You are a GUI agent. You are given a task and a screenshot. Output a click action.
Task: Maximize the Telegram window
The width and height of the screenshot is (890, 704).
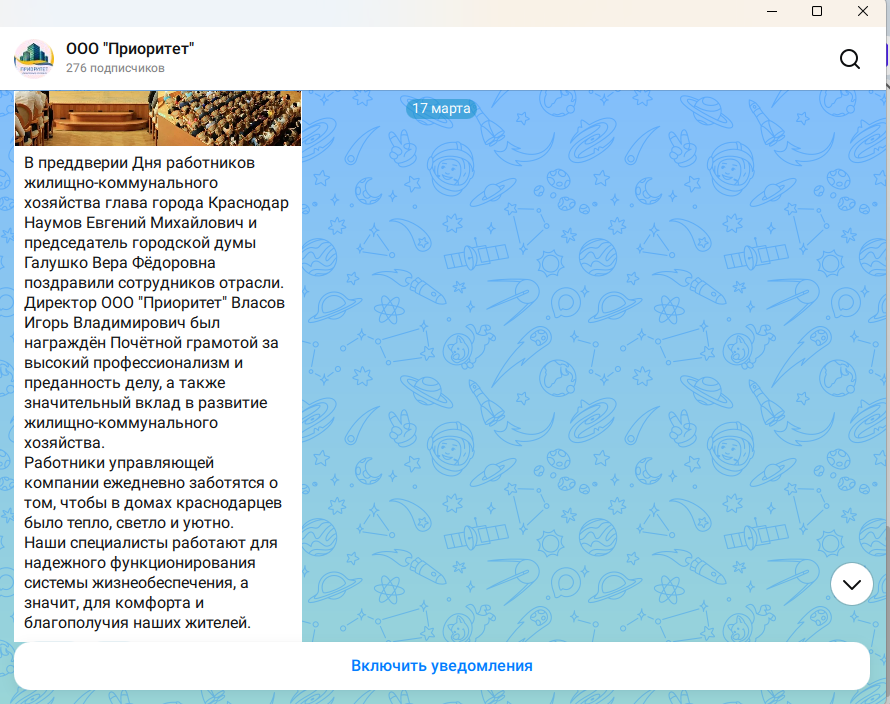pyautogui.click(x=817, y=11)
